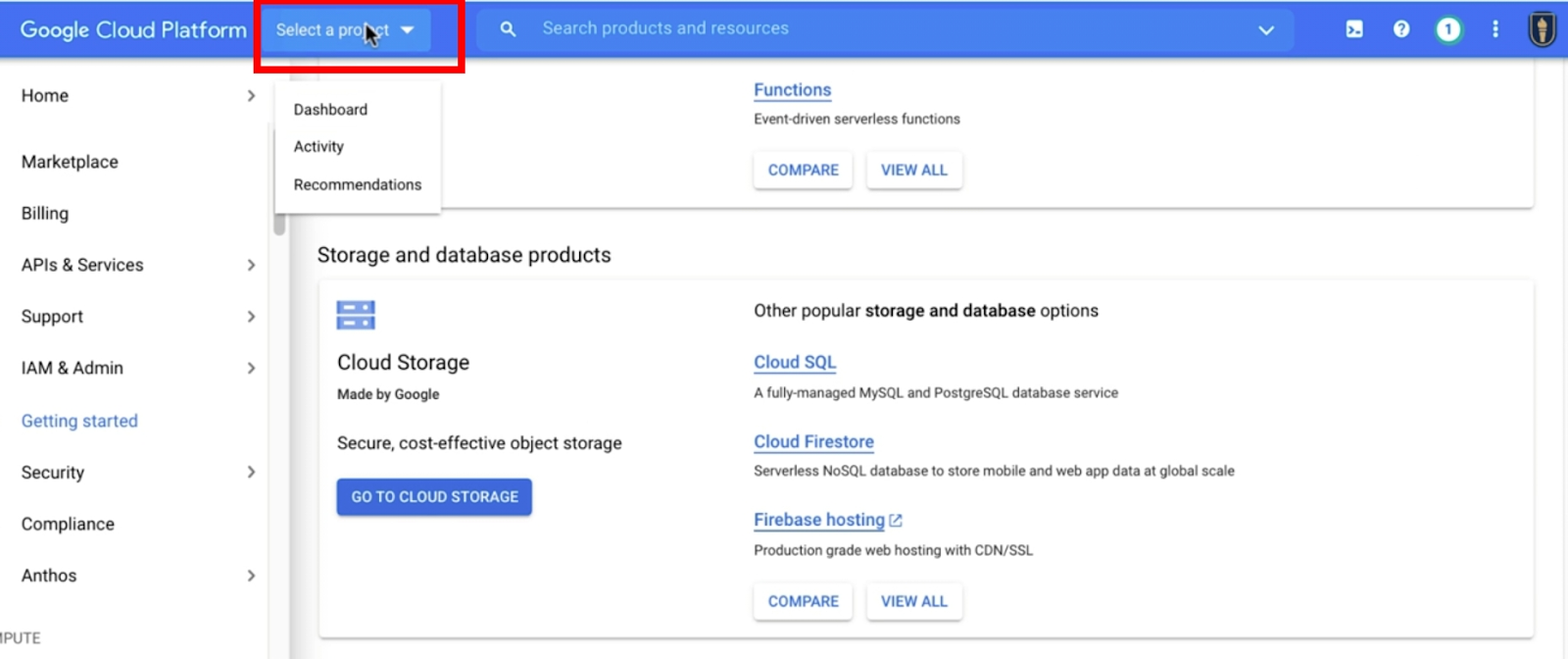Click the Serverless NoSQL database description
The image size is (1568, 659).
click(x=994, y=472)
